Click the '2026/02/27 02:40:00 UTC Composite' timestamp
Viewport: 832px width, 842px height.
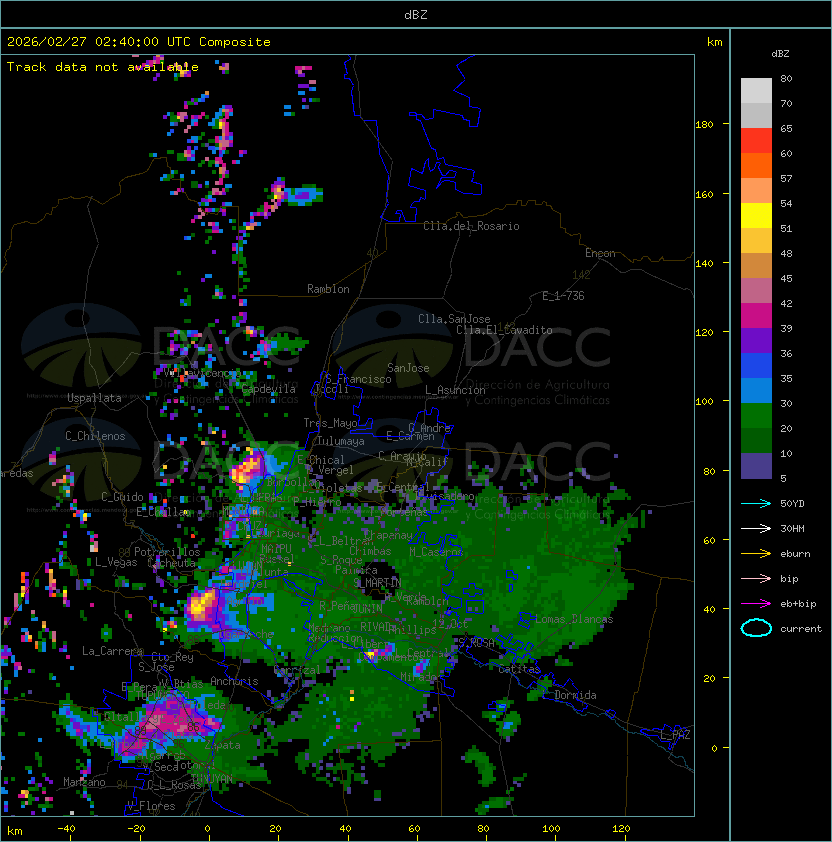pos(139,41)
